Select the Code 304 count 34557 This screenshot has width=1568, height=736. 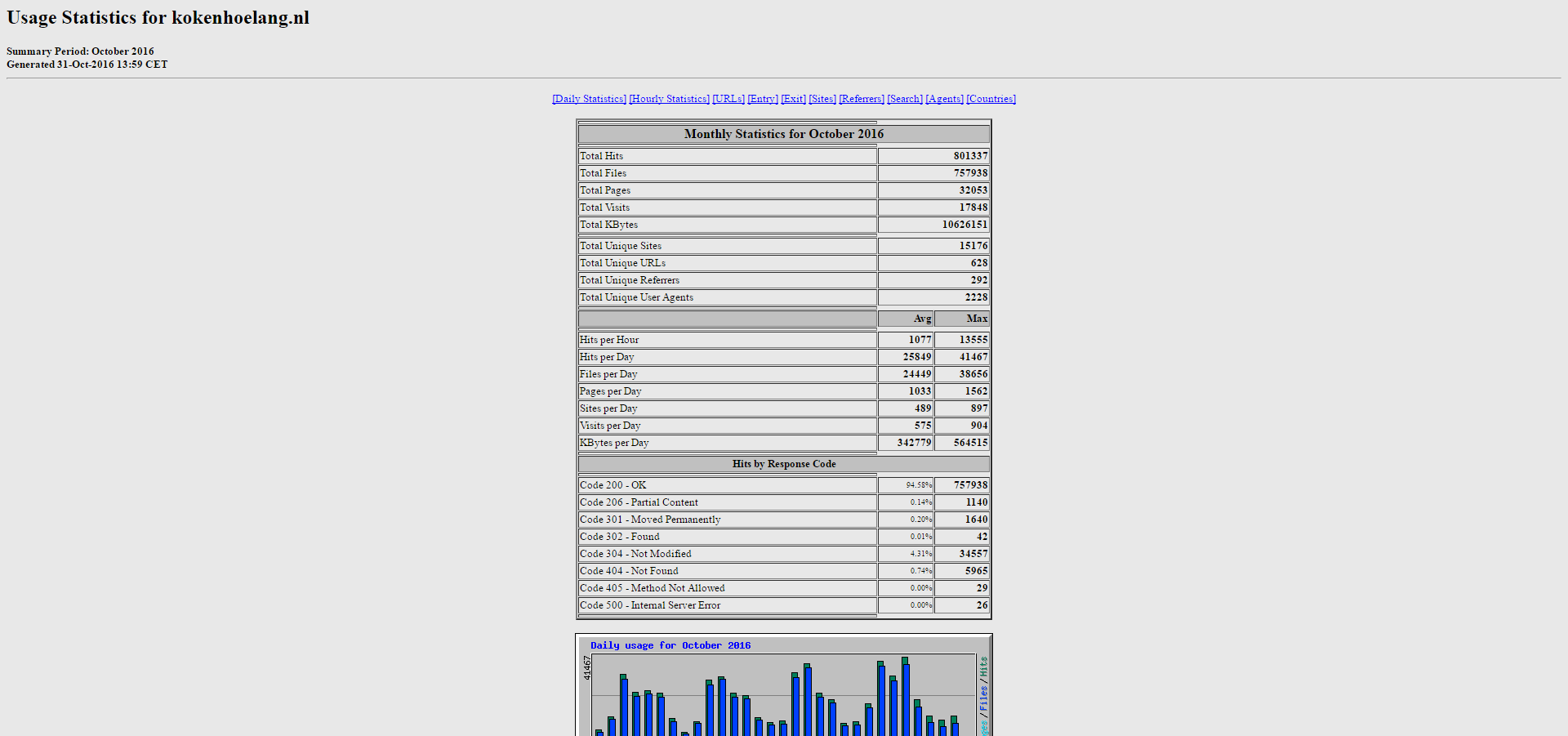pyautogui.click(x=973, y=554)
